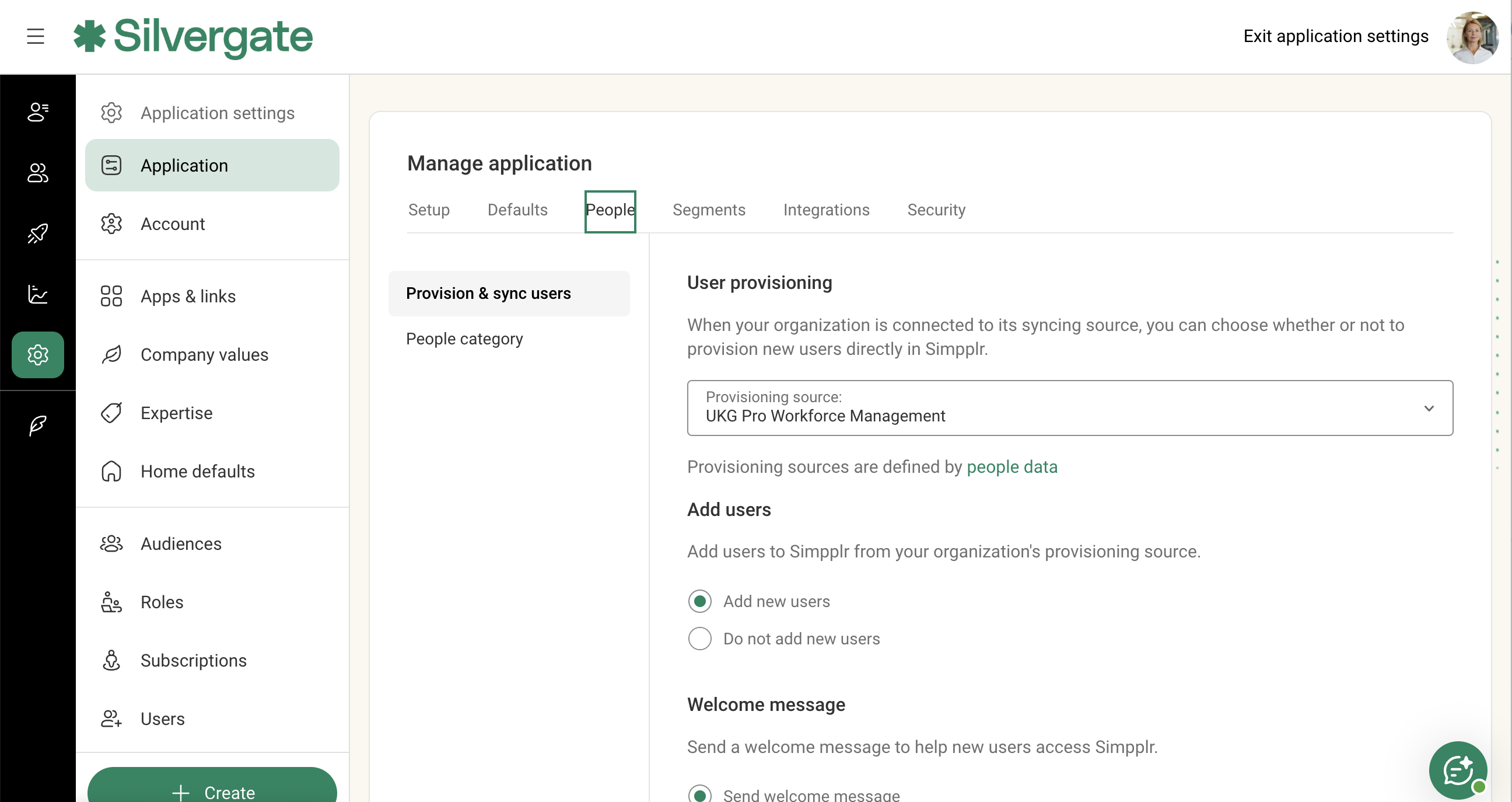The height and width of the screenshot is (802, 1512).
Task: Open the people icon in dark sidebar
Action: click(38, 173)
